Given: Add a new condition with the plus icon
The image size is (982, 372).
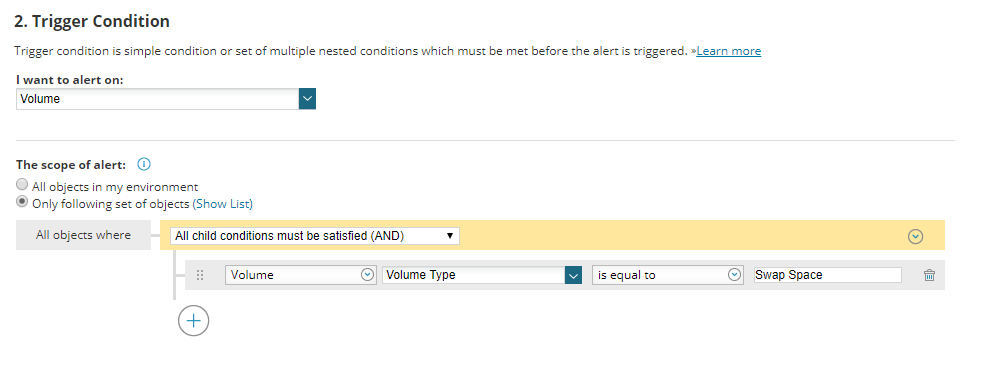Looking at the screenshot, I should tap(194, 321).
